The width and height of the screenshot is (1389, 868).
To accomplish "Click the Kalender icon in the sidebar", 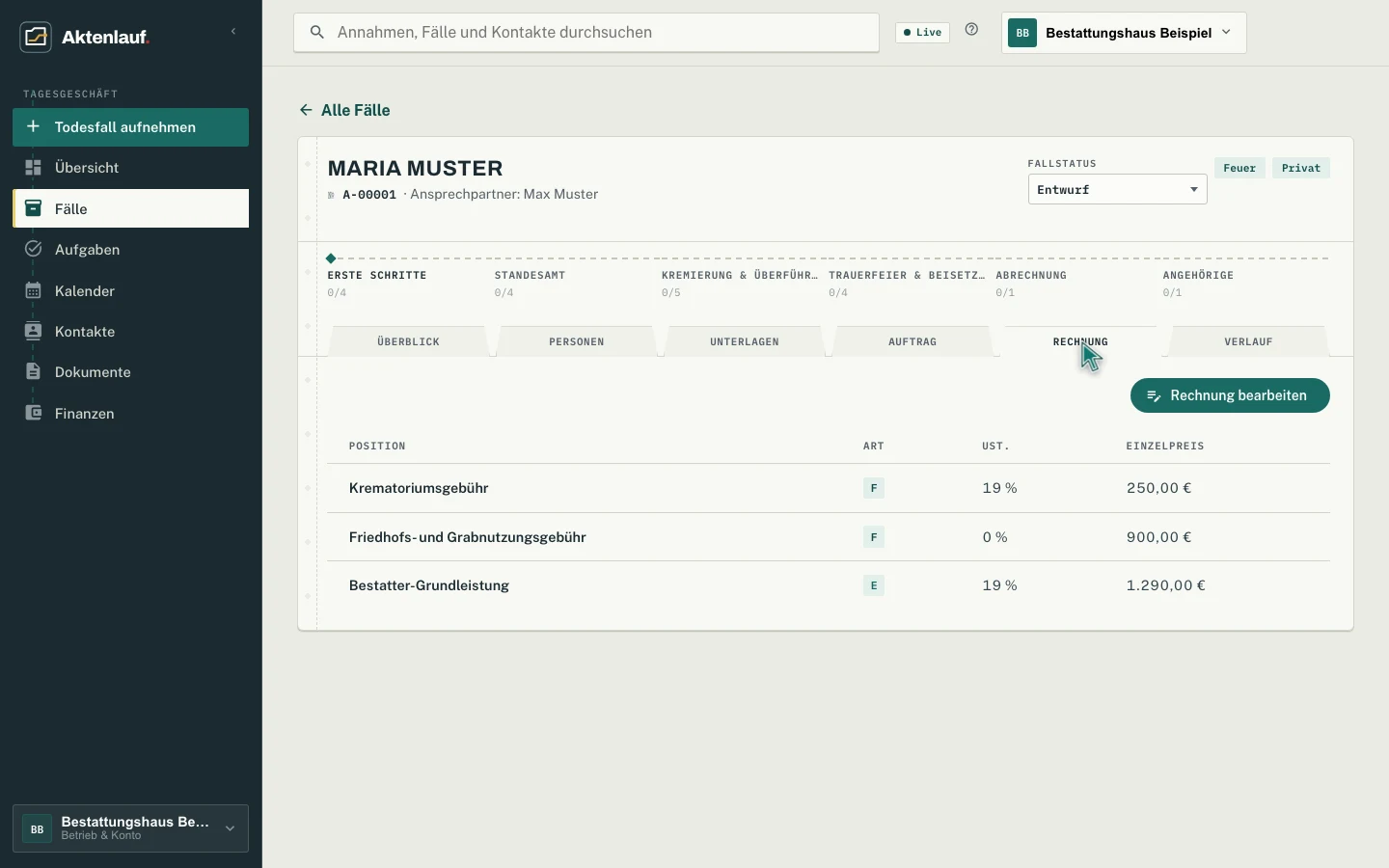I will [33, 290].
